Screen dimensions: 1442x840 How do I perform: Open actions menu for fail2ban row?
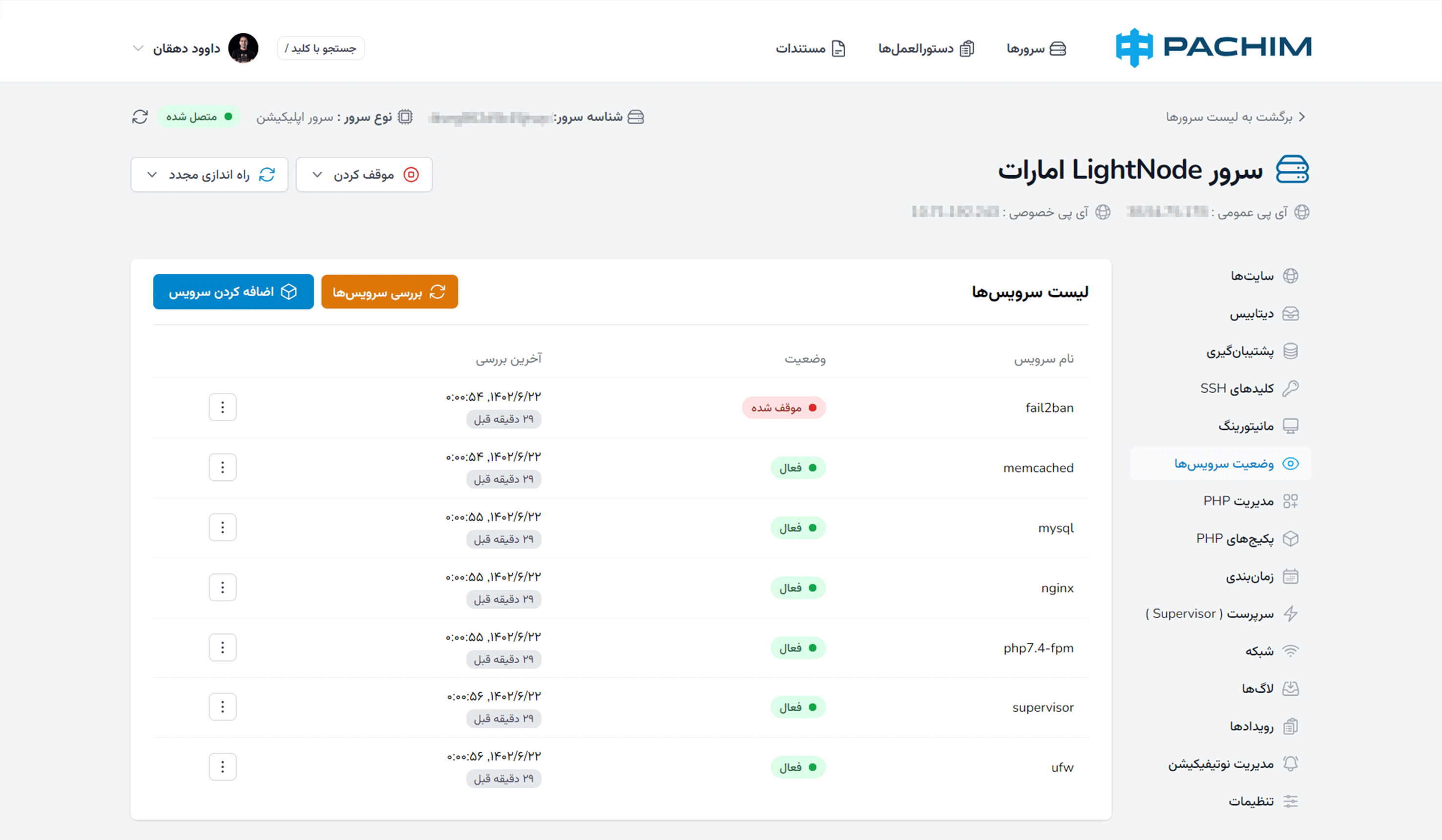223,407
